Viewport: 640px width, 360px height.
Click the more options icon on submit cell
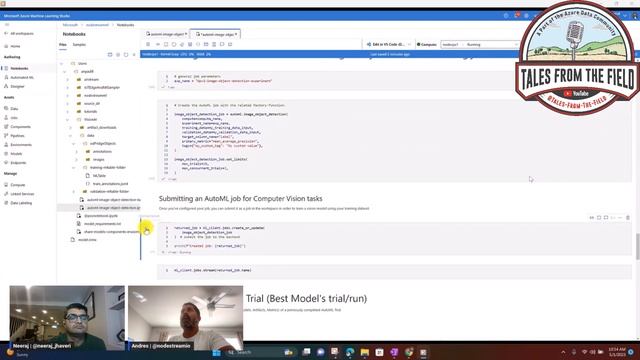pos(620,218)
